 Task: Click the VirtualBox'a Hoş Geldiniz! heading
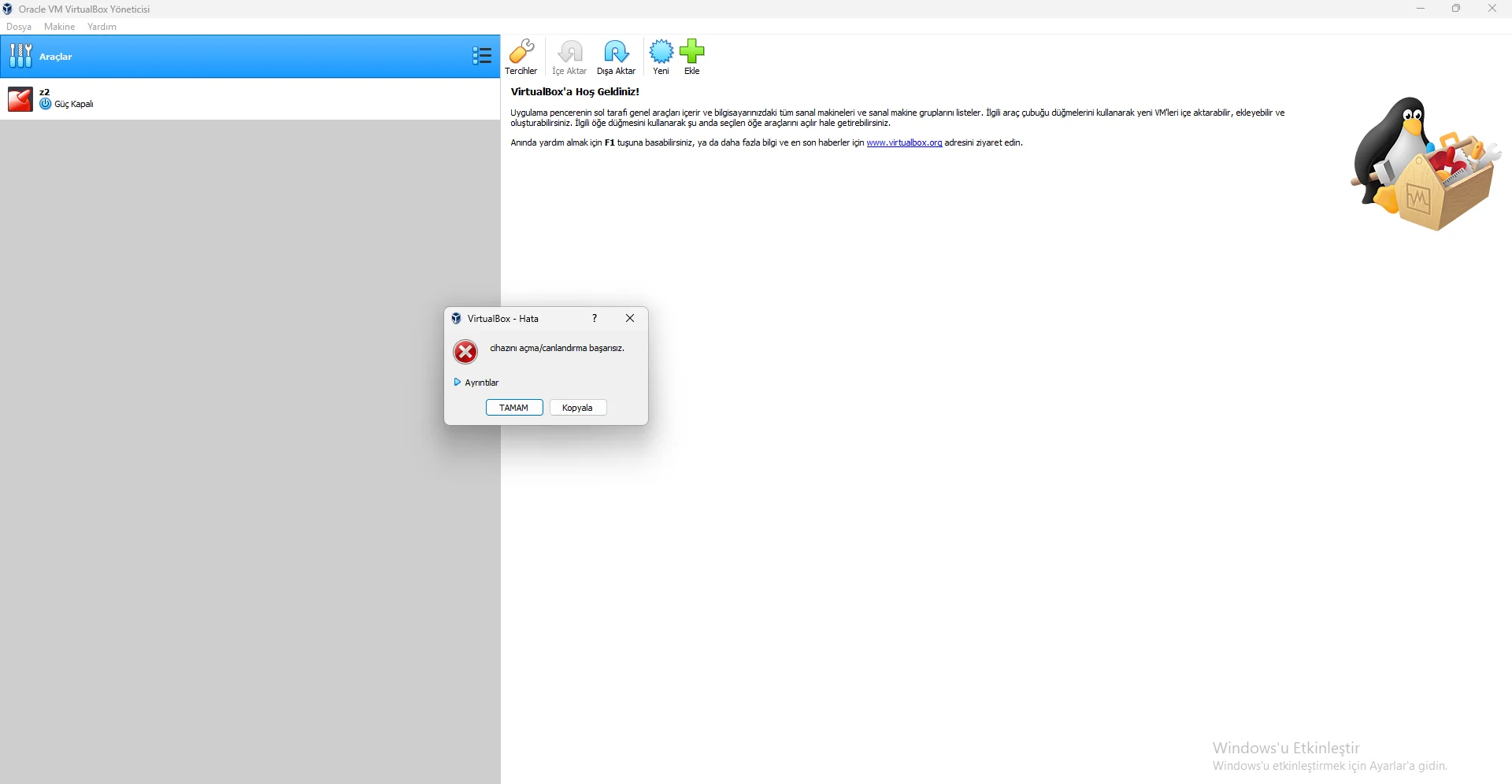[x=575, y=91]
